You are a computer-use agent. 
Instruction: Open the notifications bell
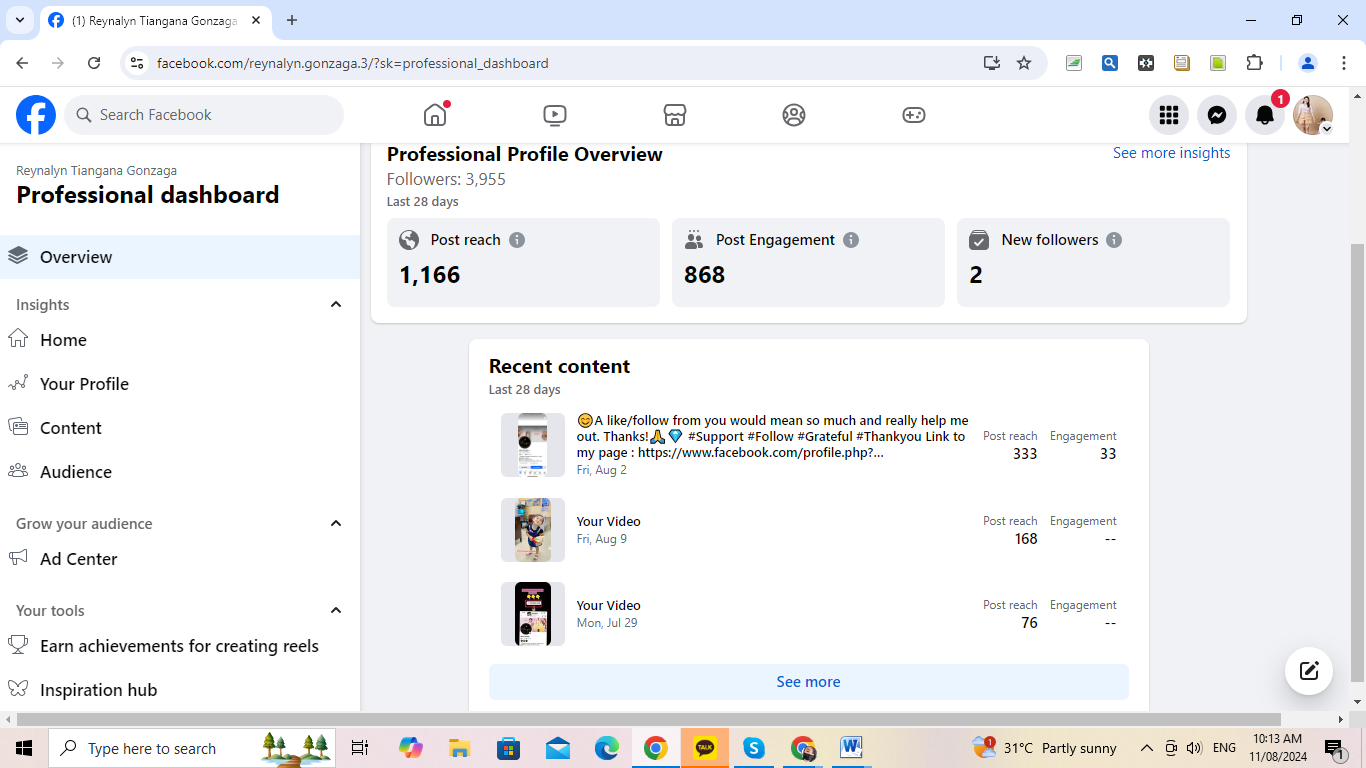tap(1265, 115)
